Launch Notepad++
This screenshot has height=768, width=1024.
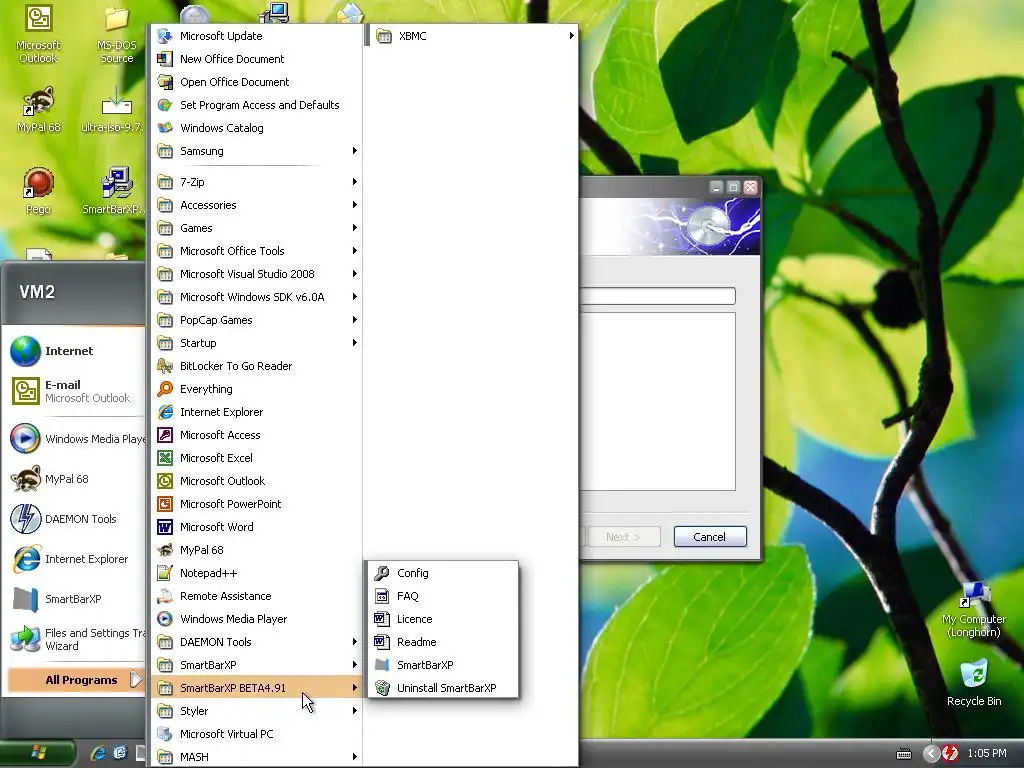tap(256, 573)
